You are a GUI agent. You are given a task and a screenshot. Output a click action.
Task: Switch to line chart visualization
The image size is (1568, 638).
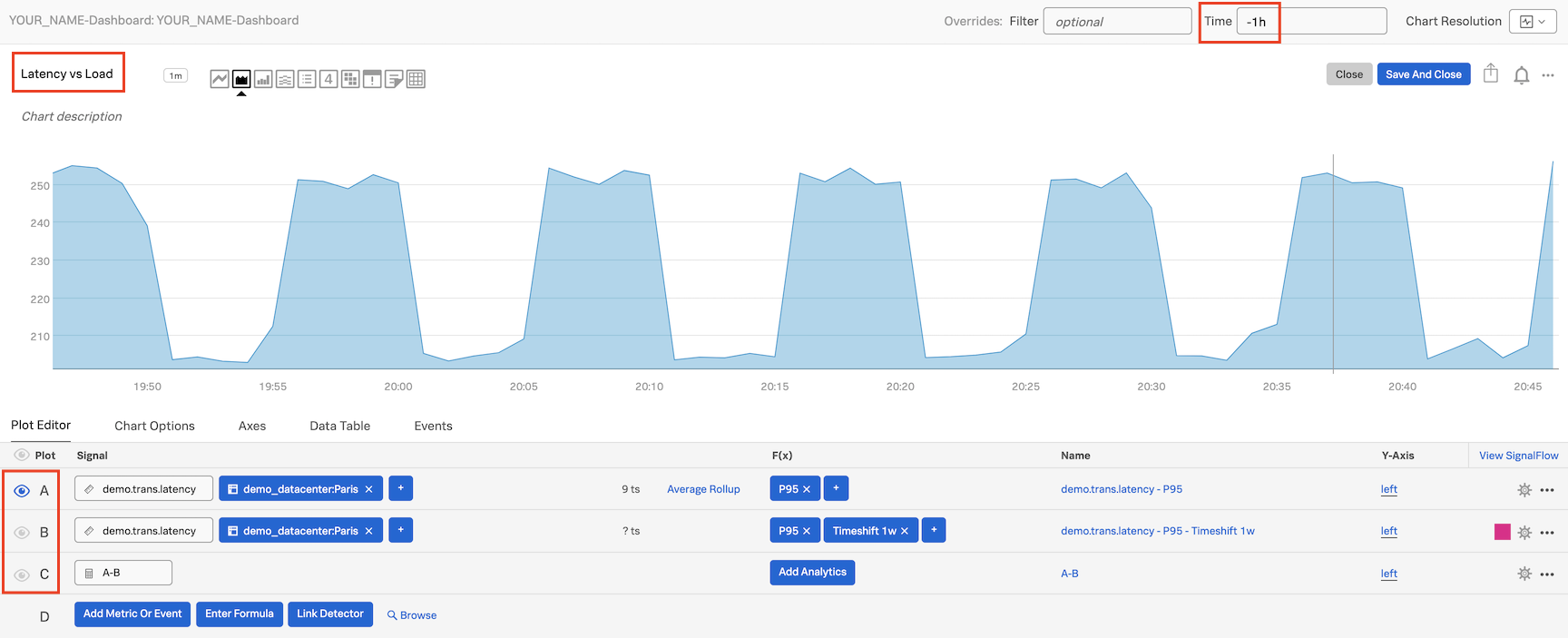(x=220, y=79)
